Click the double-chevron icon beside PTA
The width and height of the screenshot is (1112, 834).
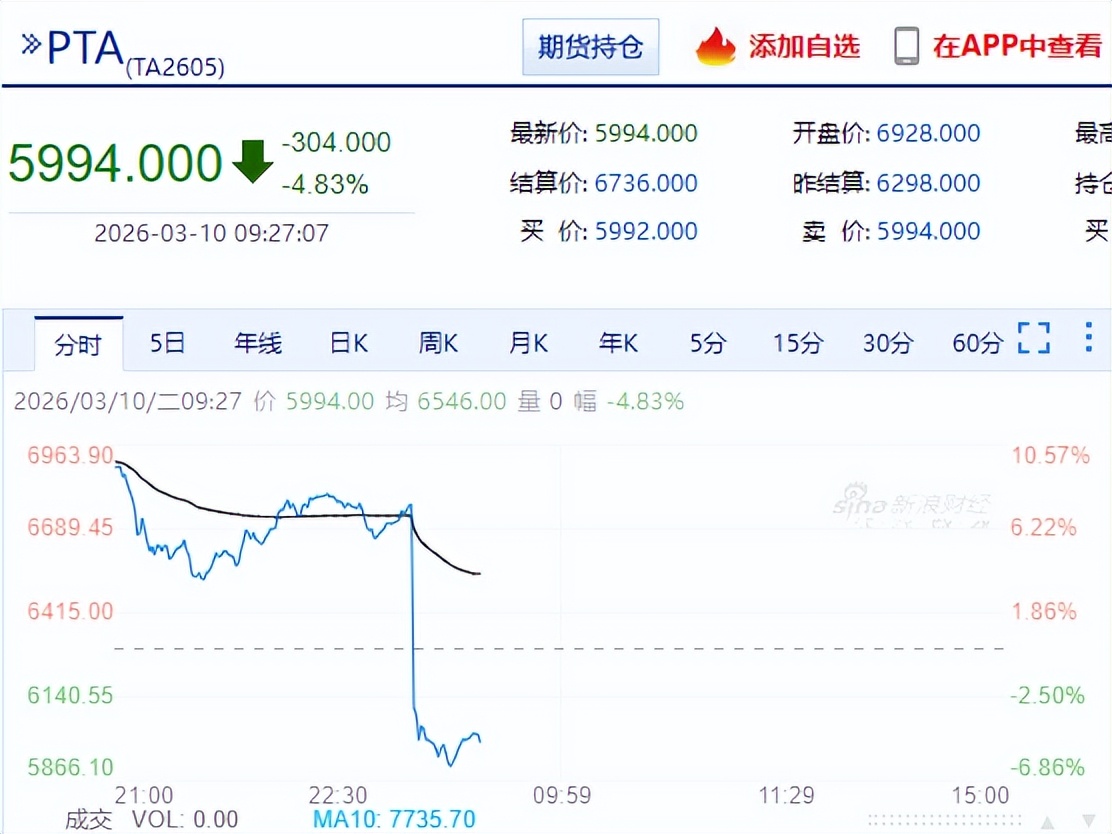[31, 44]
